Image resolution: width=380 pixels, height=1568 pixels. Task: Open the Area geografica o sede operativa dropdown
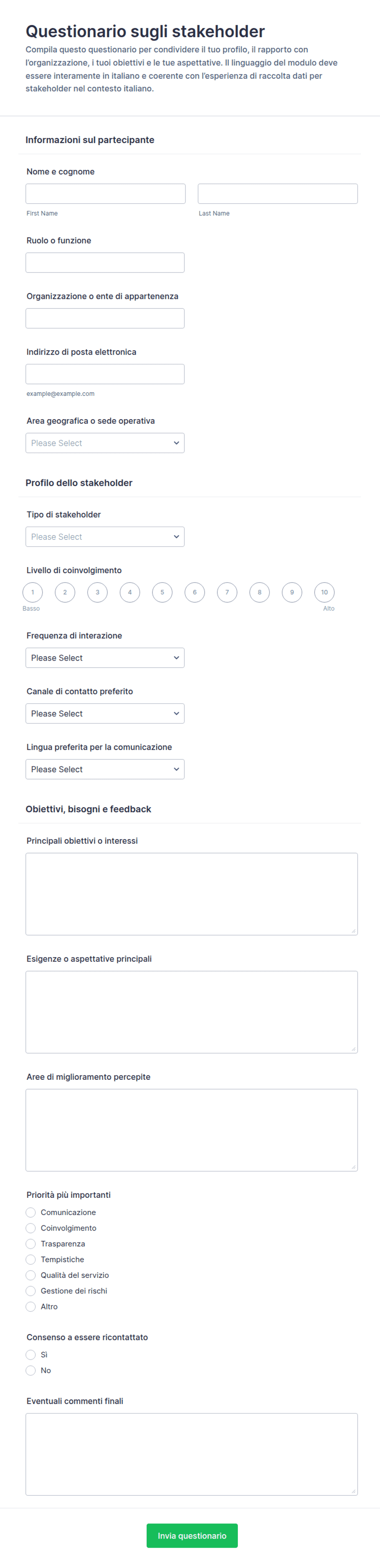coord(105,443)
